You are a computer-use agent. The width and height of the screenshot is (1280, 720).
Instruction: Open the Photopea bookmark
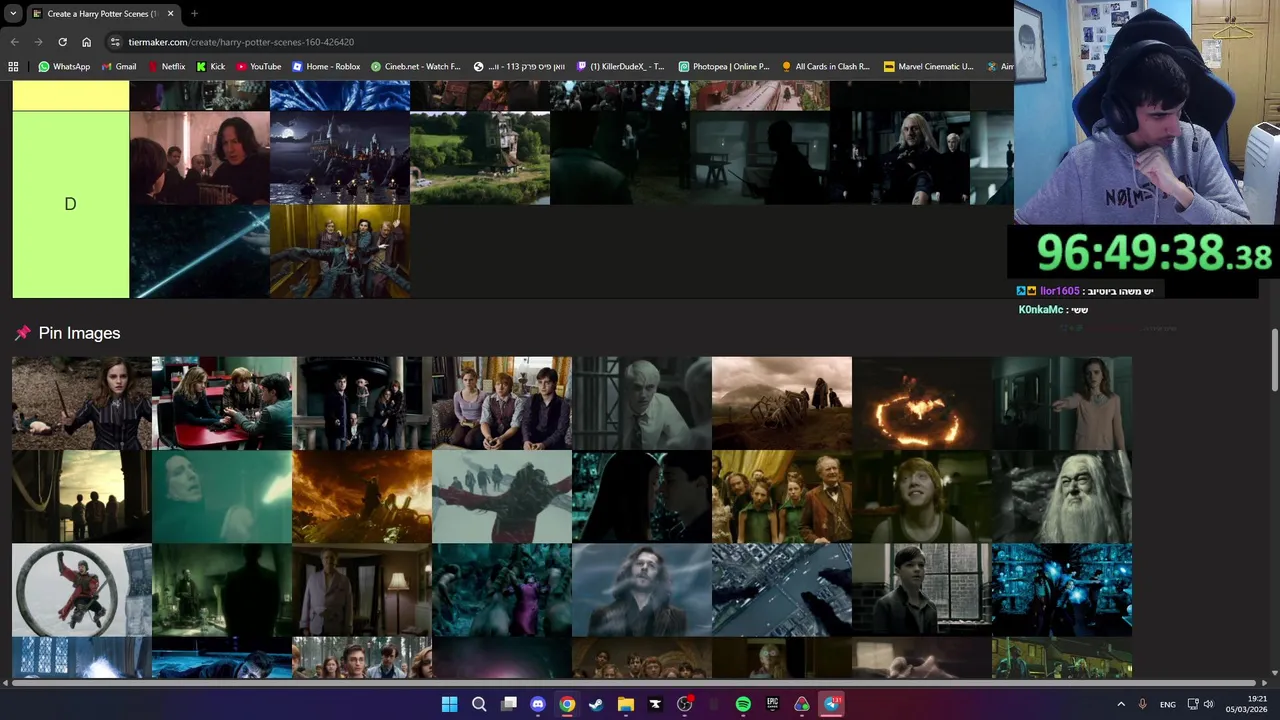click(724, 67)
